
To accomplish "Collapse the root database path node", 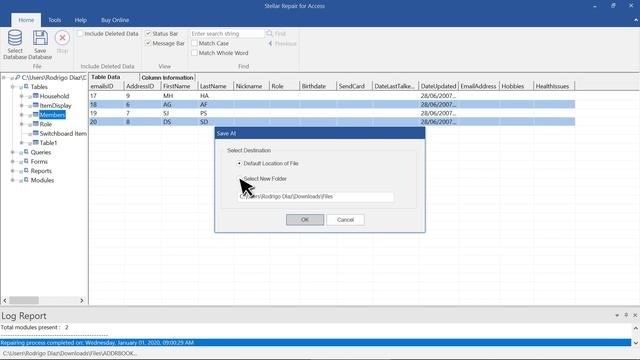I will tap(4, 77).
